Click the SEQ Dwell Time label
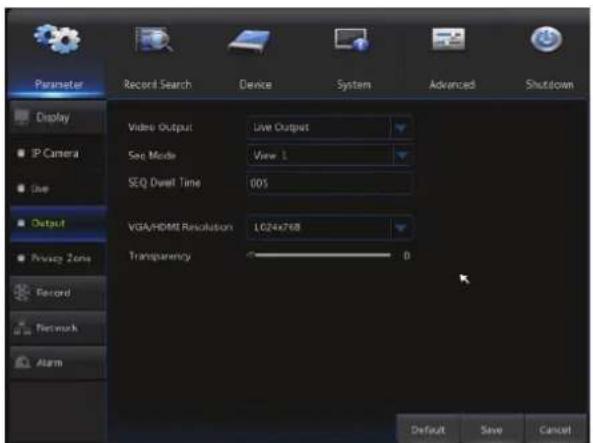The height and width of the screenshot is (443, 593). [165, 183]
